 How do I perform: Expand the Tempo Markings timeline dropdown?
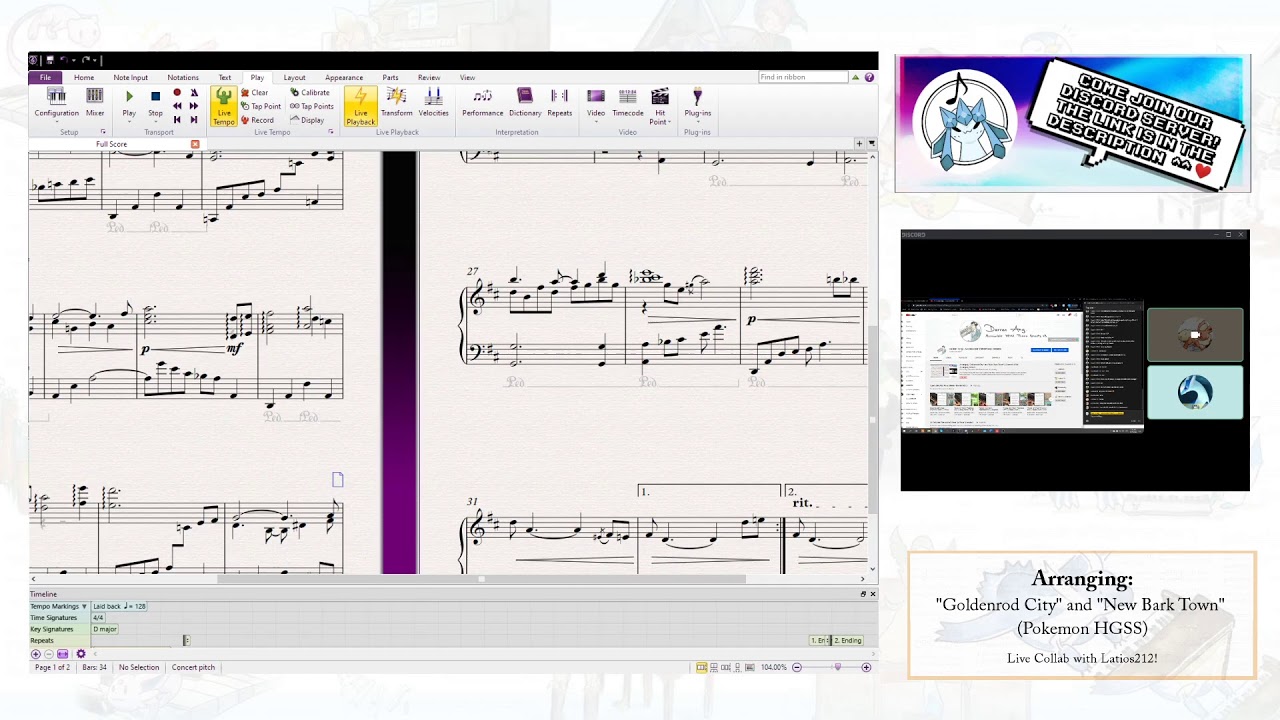pyautogui.click(x=84, y=606)
